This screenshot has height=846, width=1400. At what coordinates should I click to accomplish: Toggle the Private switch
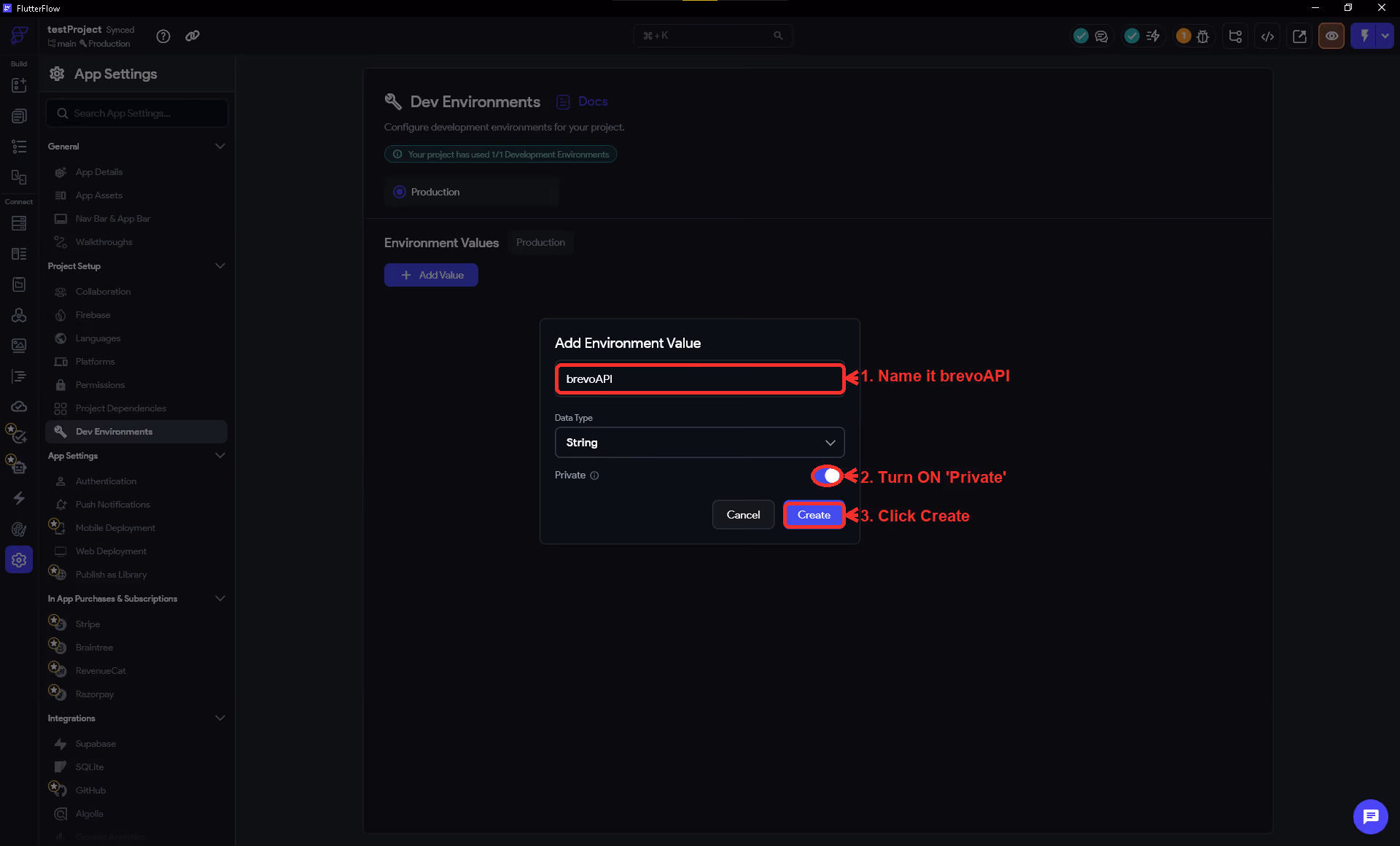point(827,476)
